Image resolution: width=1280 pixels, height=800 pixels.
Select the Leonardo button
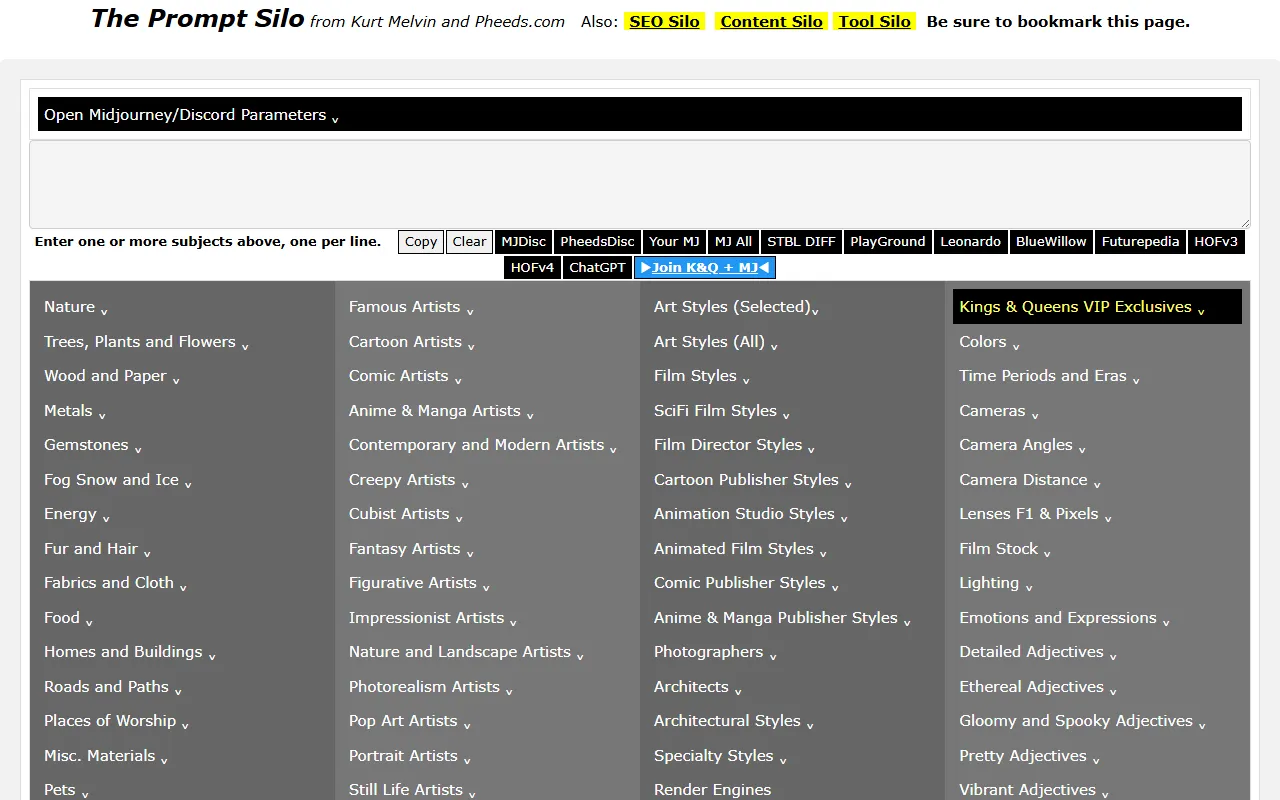970,242
